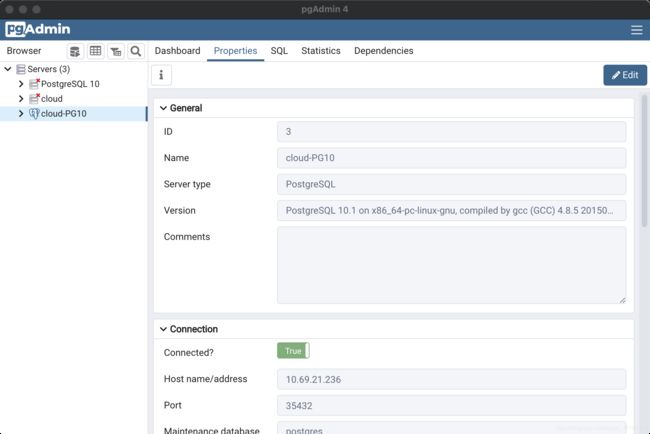650x434 pixels.
Task: Click the Version field
Action: point(451,211)
